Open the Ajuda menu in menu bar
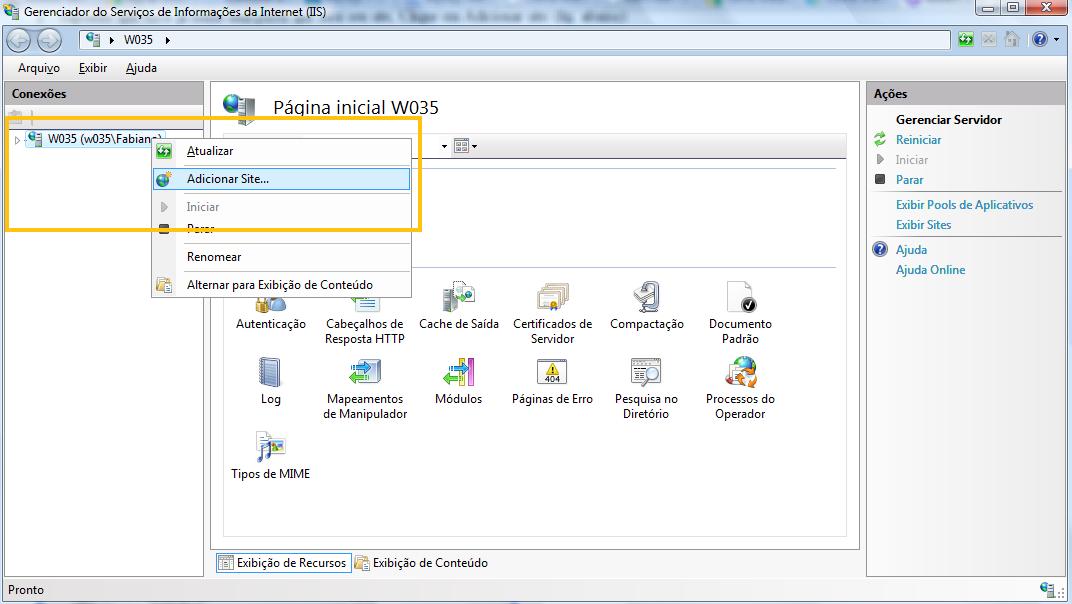This screenshot has width=1072, height=604. (142, 68)
